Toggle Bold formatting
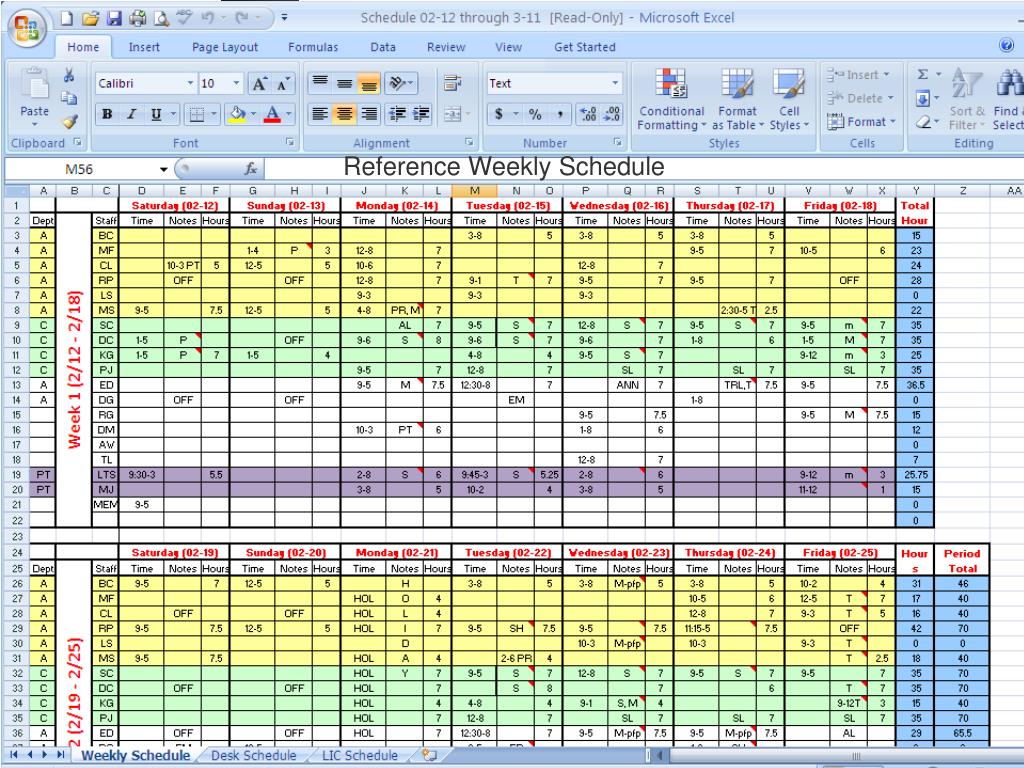The width and height of the screenshot is (1024, 768). pyautogui.click(x=107, y=114)
